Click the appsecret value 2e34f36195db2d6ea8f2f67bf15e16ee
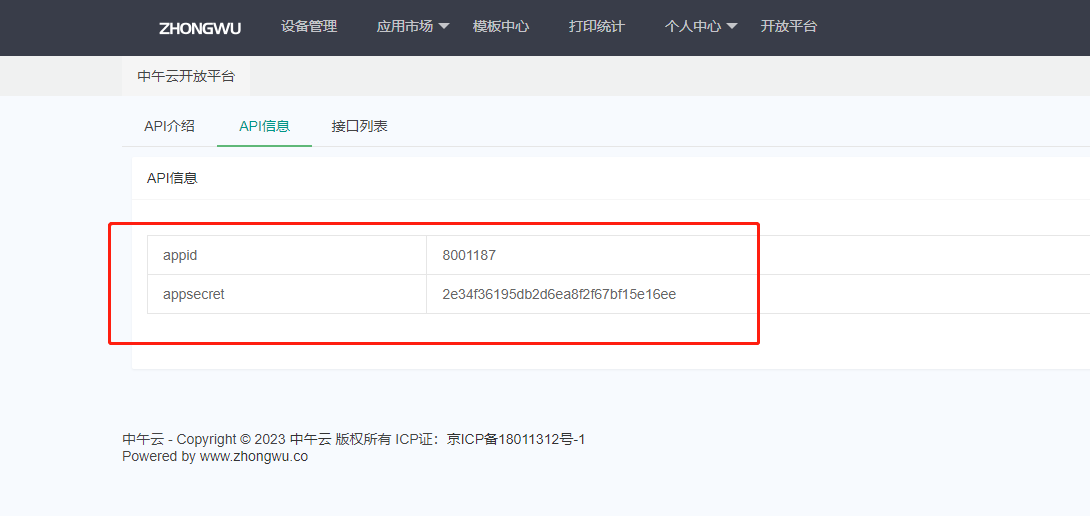The height and width of the screenshot is (516, 1090). pos(559,294)
